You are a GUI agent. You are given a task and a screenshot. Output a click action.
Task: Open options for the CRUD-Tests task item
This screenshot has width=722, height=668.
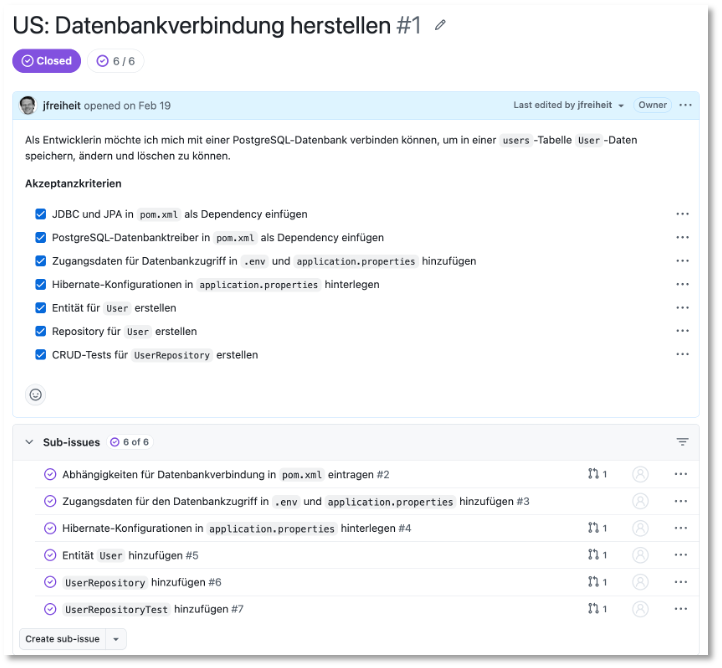pos(682,354)
